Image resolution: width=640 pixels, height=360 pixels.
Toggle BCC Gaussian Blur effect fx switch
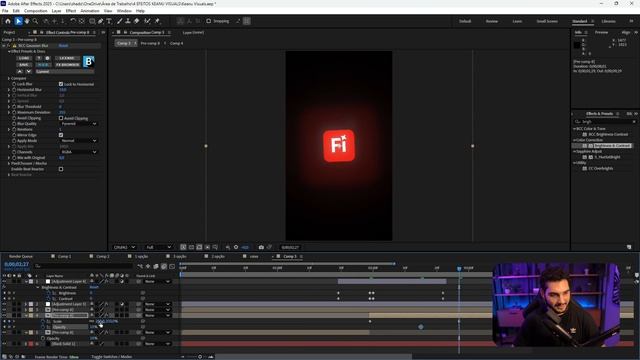click(x=9, y=46)
